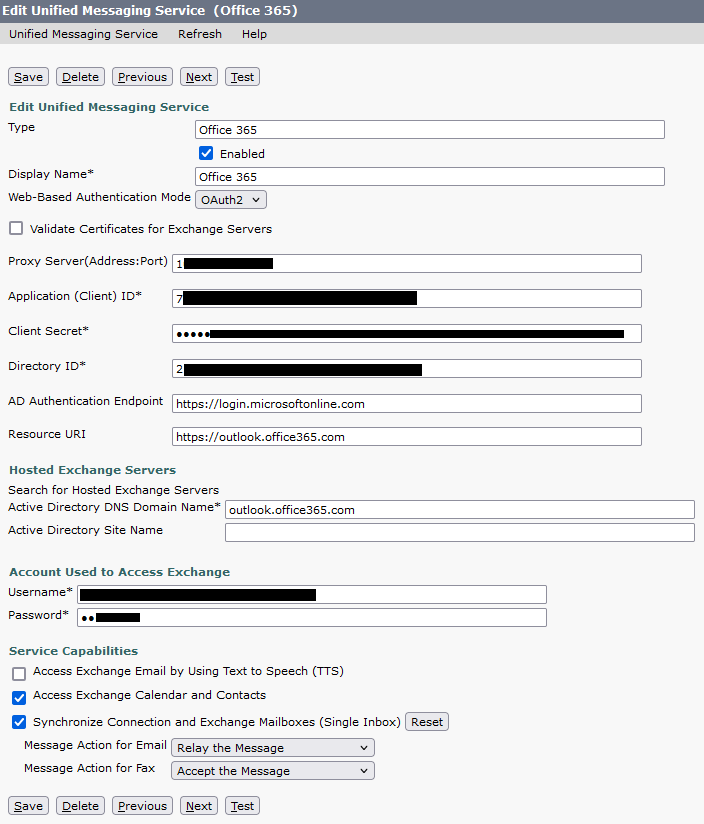Click the bottom Previous button
The height and width of the screenshot is (824, 704).
(142, 806)
